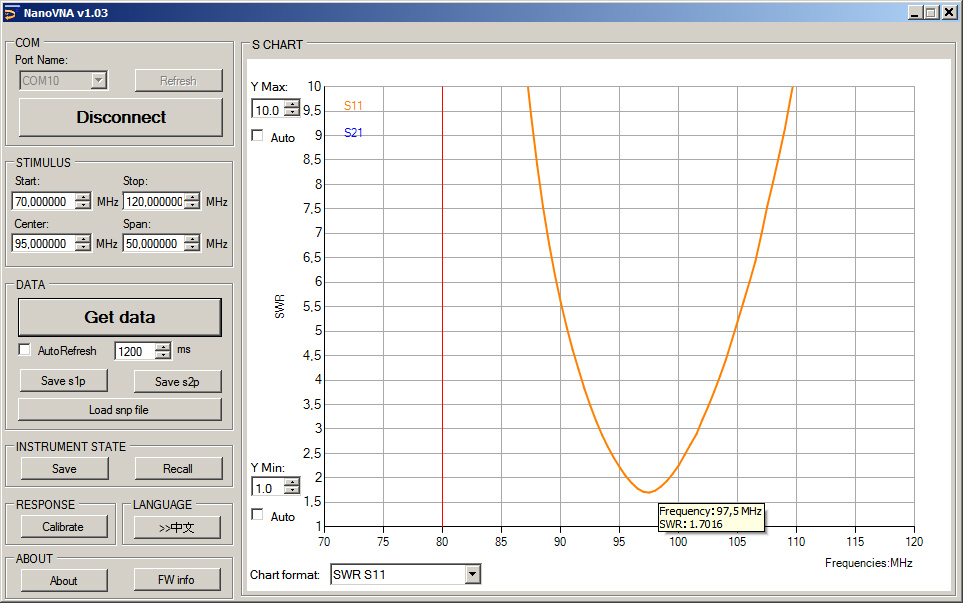The image size is (963, 603).
Task: Enable the AutoRefresh checkbox
Action: coord(25,351)
